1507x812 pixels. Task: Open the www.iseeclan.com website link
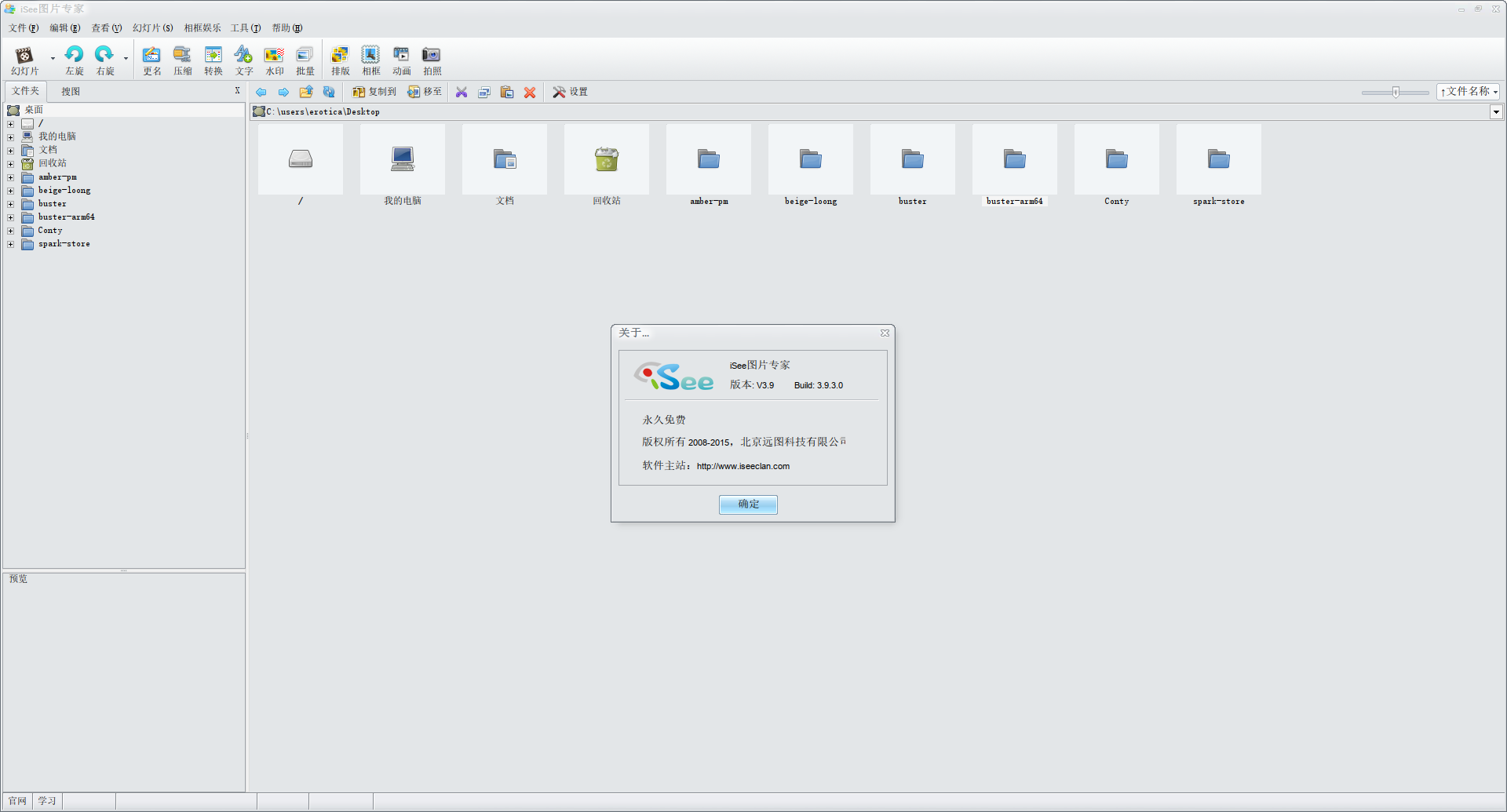click(x=743, y=466)
